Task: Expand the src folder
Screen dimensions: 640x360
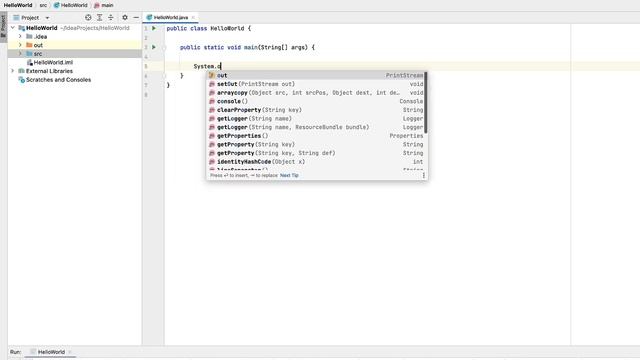Action: tap(20, 53)
